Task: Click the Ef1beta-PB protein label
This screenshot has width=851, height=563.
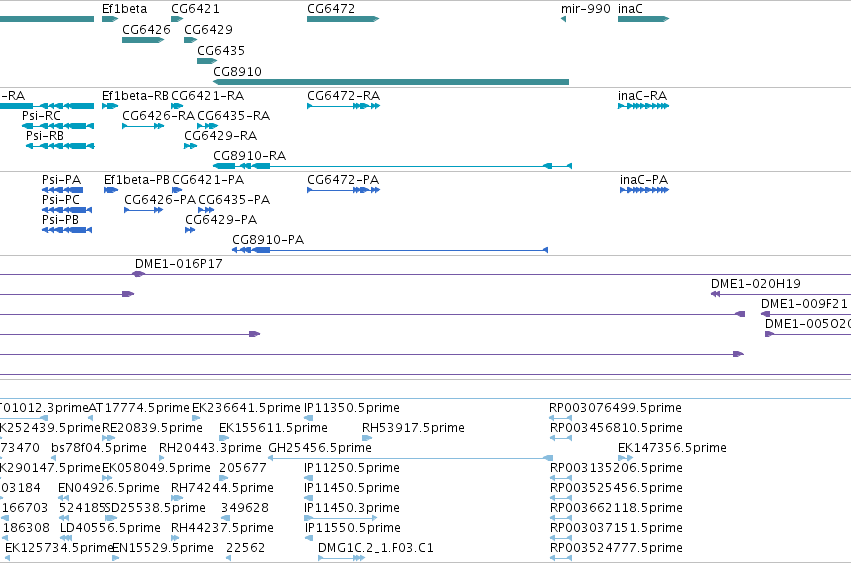Action: click(137, 180)
